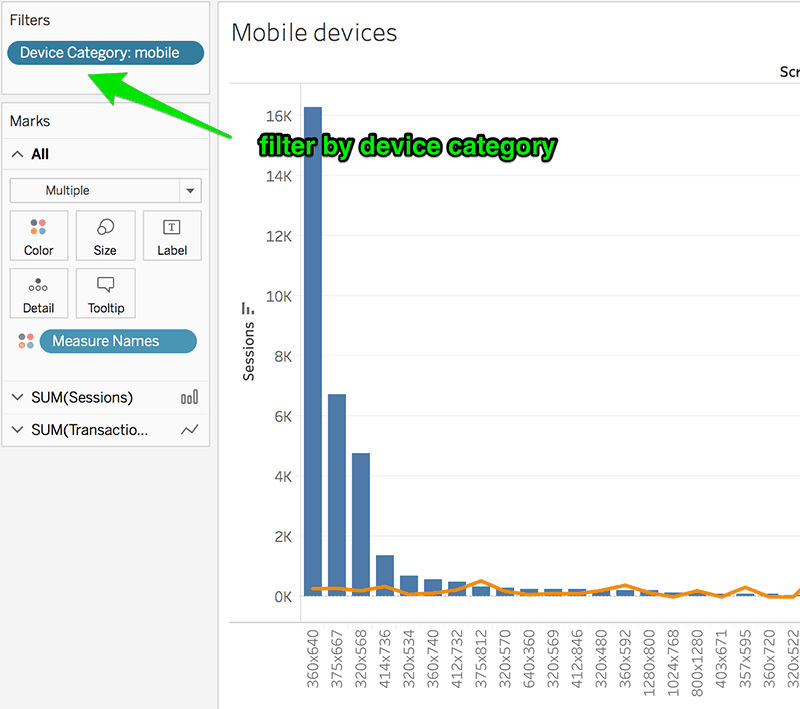Open the Tooltip marks card
Screen dimensions: 800x709
(106, 293)
